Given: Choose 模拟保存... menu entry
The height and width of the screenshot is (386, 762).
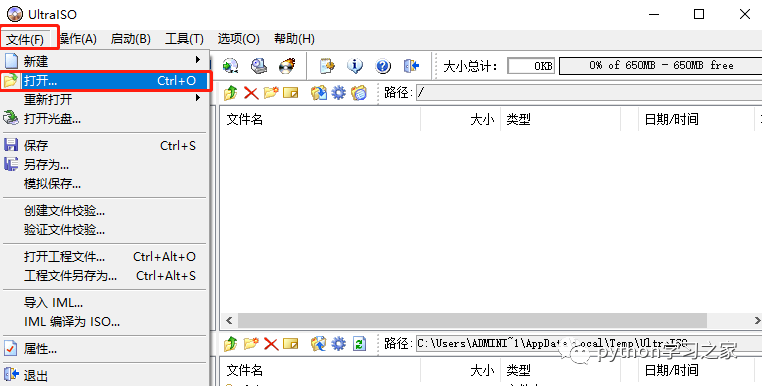Looking at the screenshot, I should click(104, 184).
